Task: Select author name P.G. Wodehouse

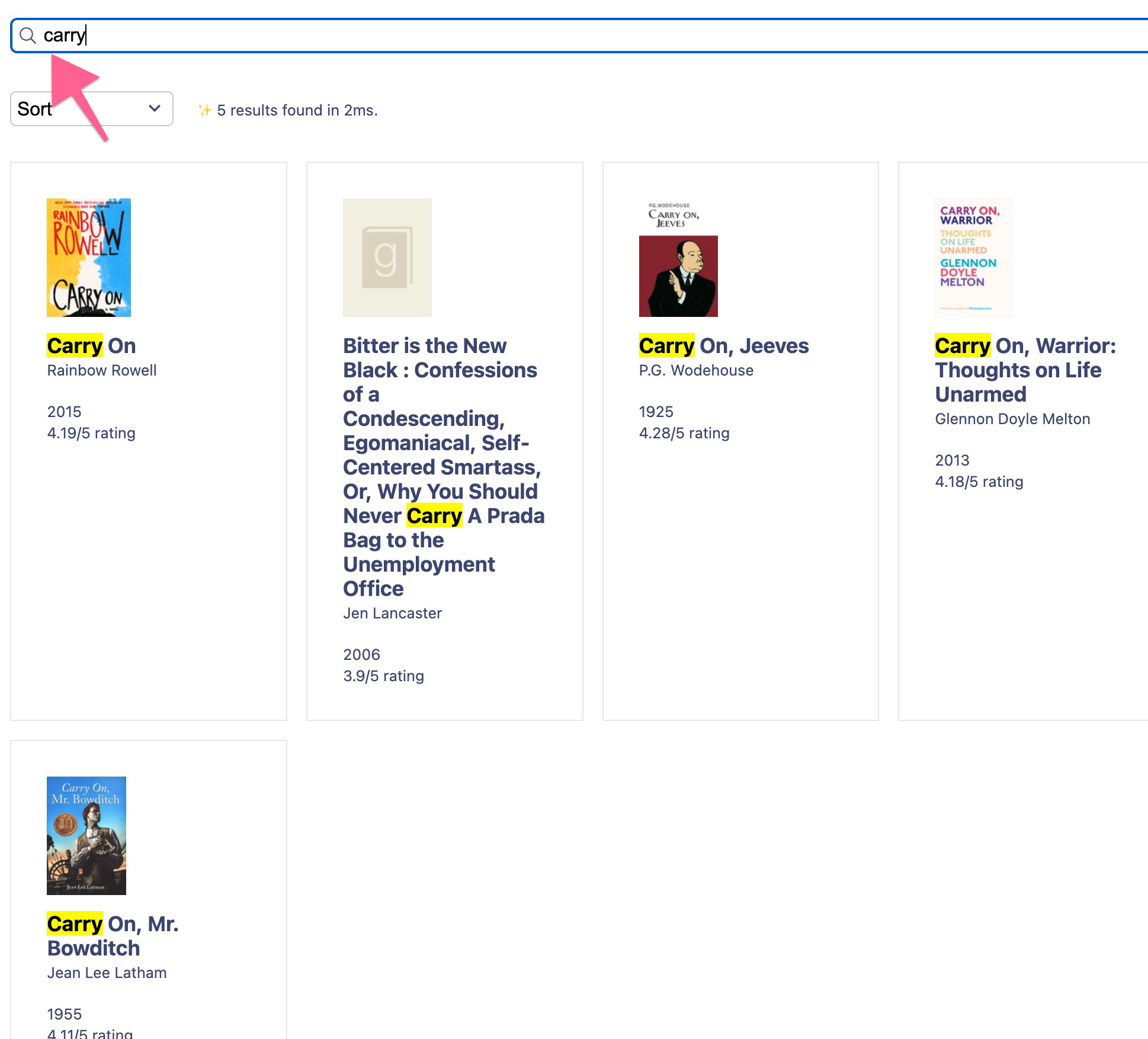Action: pos(696,370)
